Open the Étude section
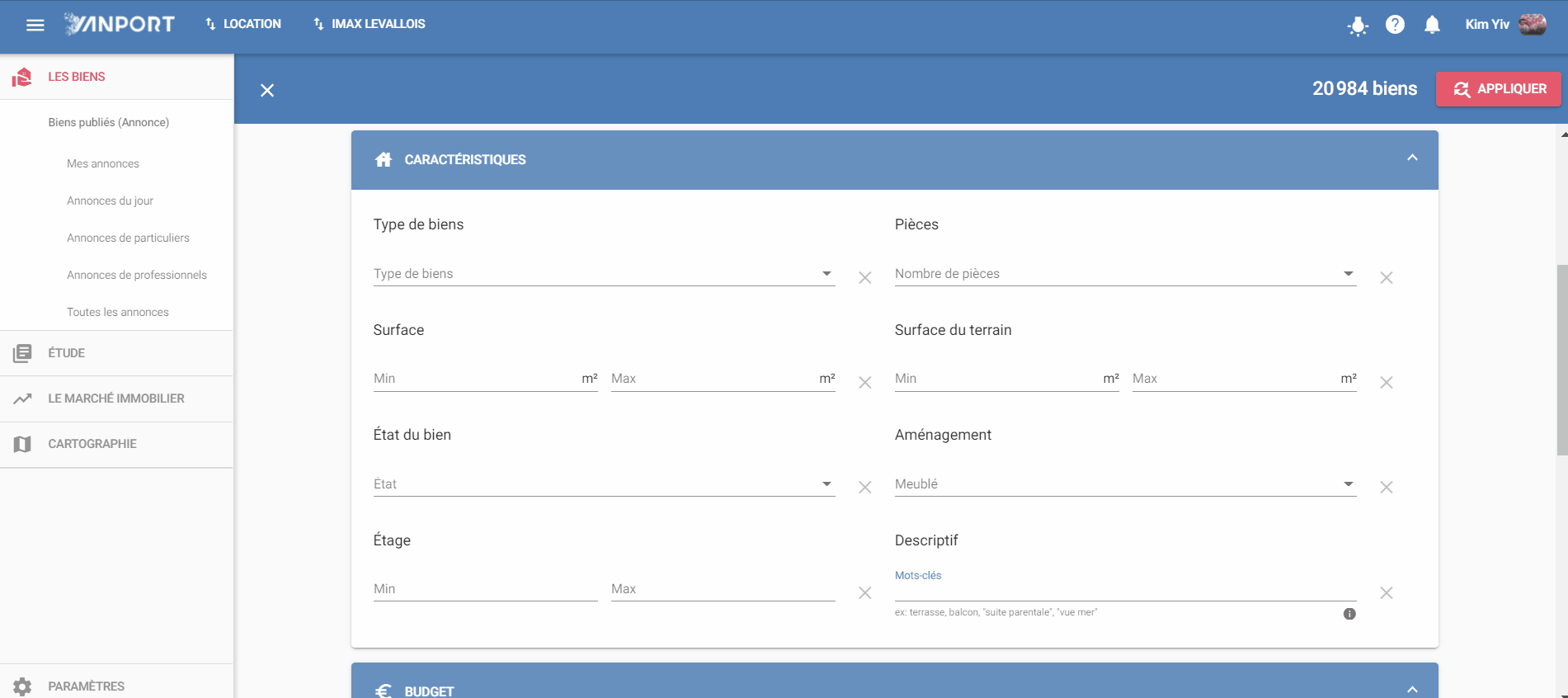The width and height of the screenshot is (1568, 698). click(x=116, y=353)
